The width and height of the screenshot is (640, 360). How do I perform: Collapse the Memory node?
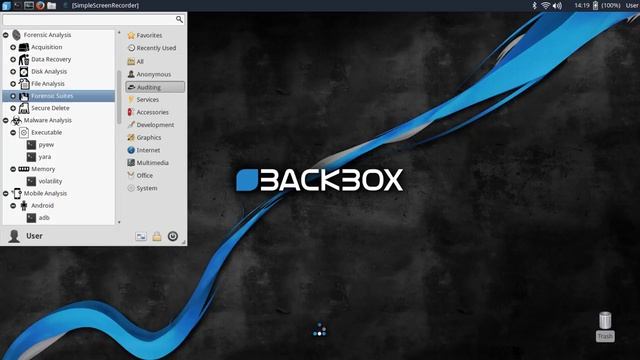pyautogui.click(x=13, y=169)
